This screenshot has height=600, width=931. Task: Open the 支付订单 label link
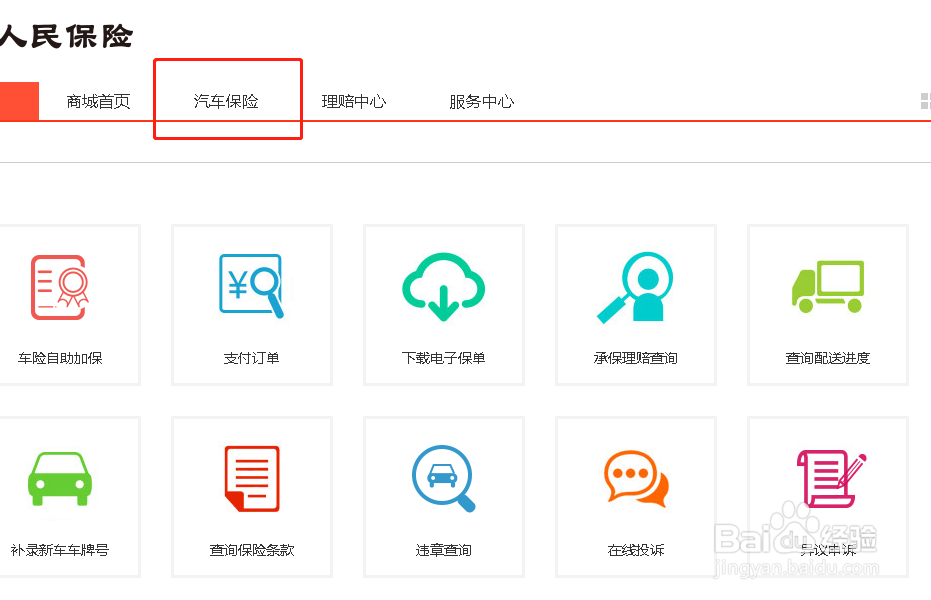click(252, 358)
